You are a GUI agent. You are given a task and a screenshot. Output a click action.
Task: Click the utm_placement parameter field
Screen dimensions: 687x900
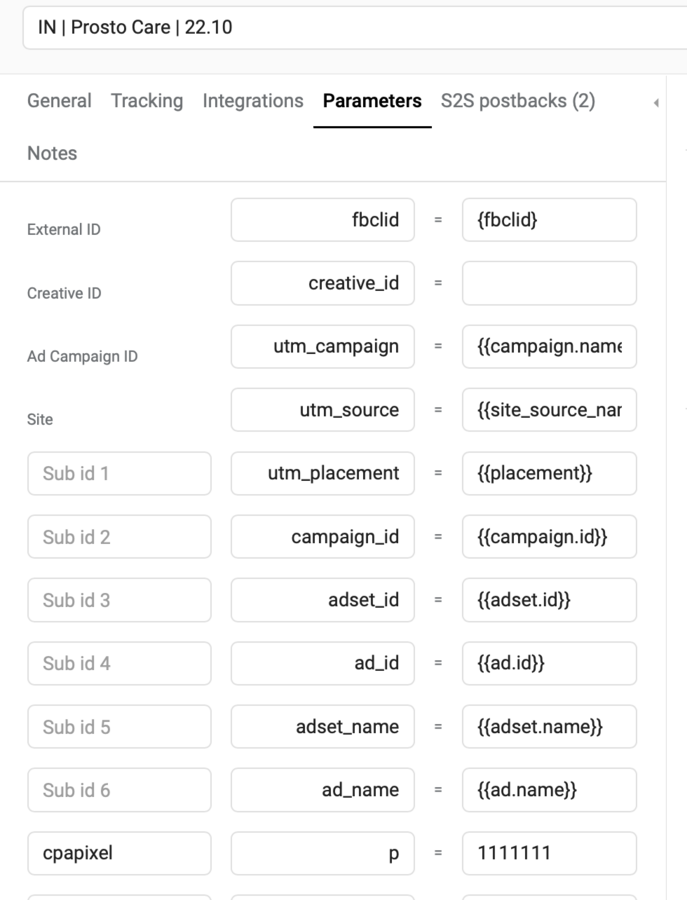pyautogui.click(x=322, y=473)
